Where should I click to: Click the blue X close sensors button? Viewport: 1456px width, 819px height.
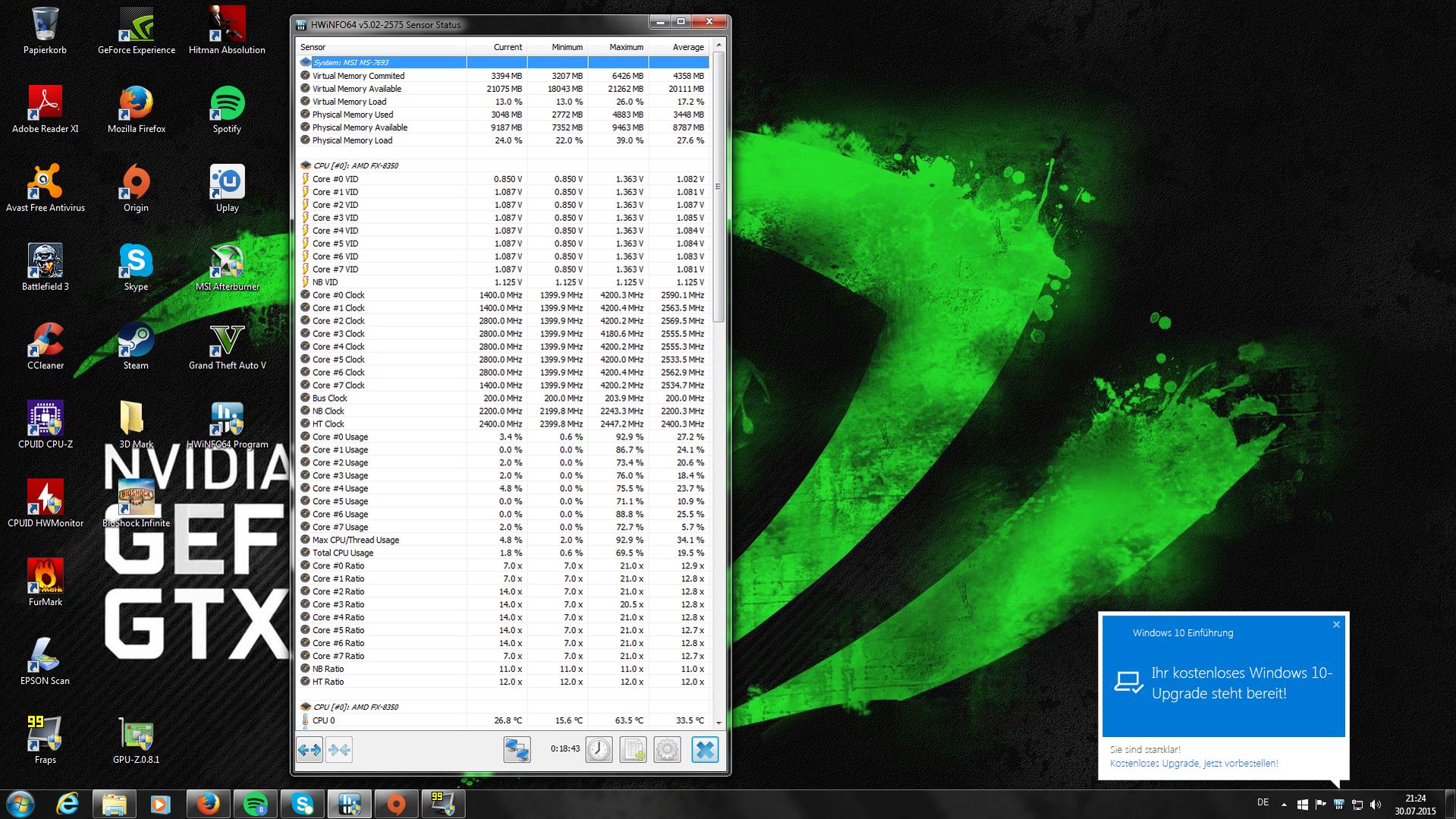(x=705, y=750)
